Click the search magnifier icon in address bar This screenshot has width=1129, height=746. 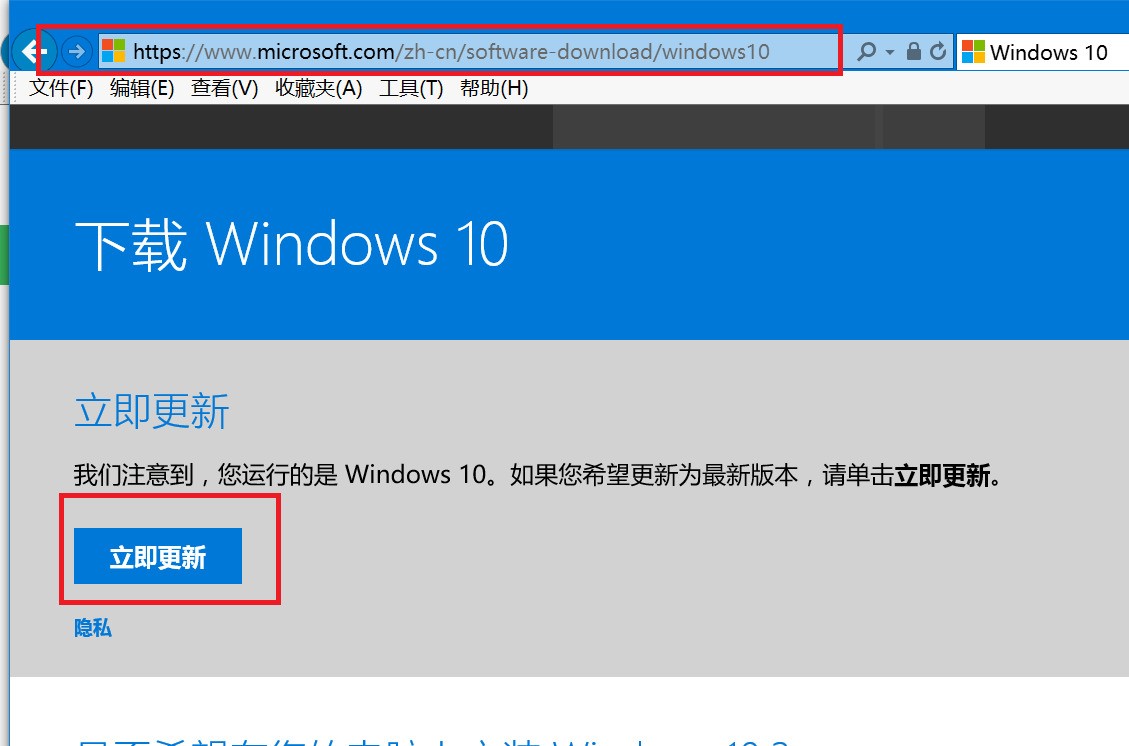(x=866, y=51)
